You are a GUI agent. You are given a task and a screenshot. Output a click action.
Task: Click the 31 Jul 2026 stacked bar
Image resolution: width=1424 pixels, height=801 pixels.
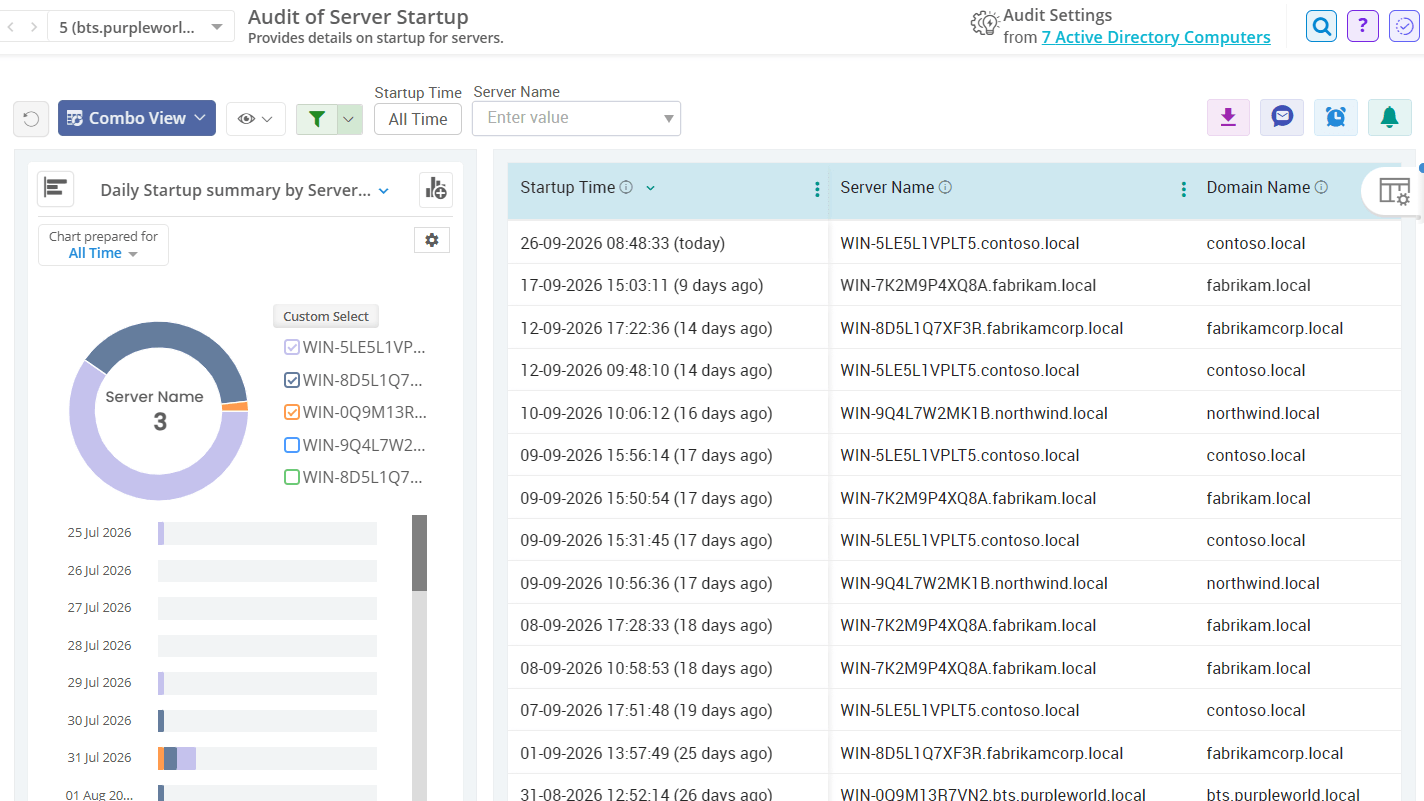pyautogui.click(x=177, y=758)
